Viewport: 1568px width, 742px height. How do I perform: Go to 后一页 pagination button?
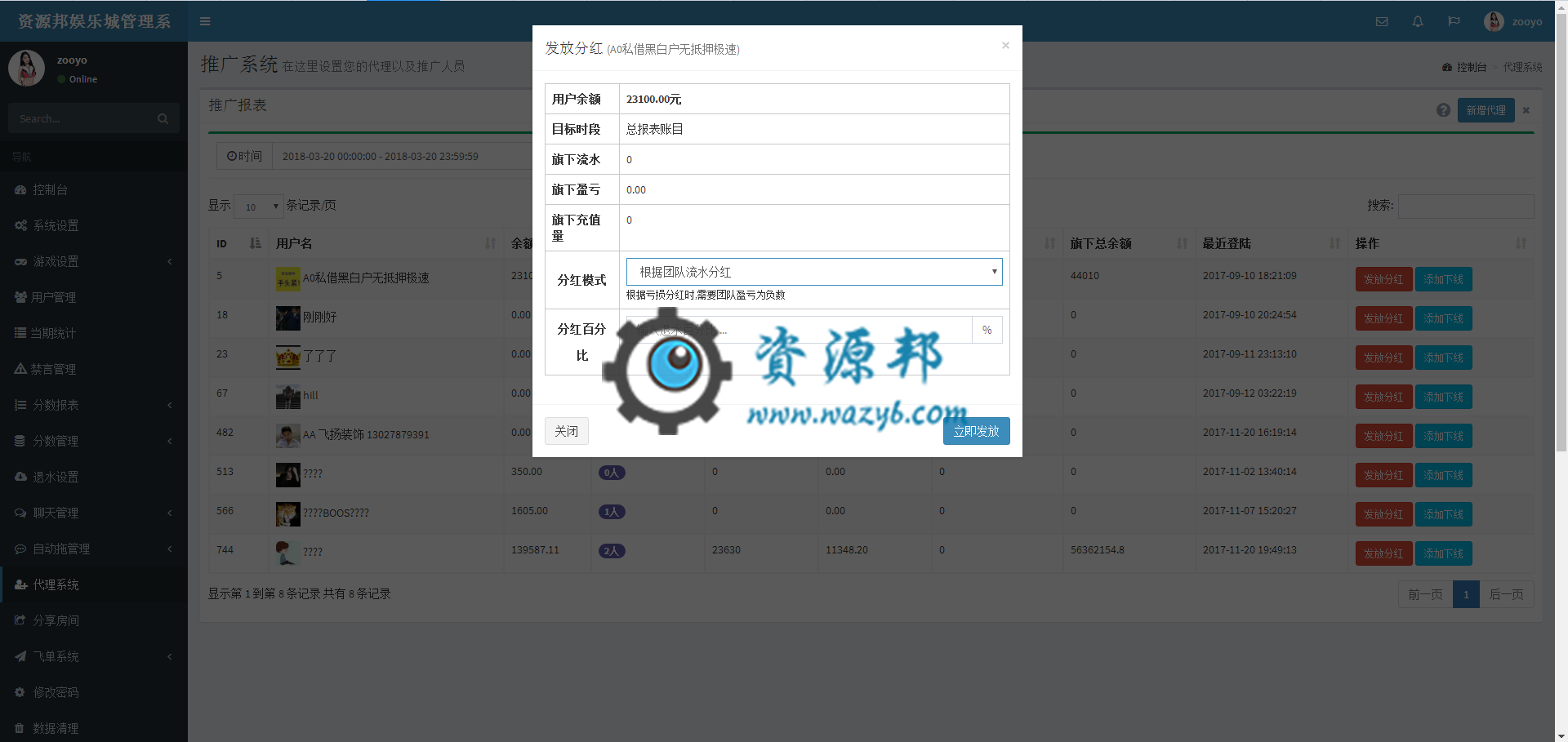click(1506, 594)
